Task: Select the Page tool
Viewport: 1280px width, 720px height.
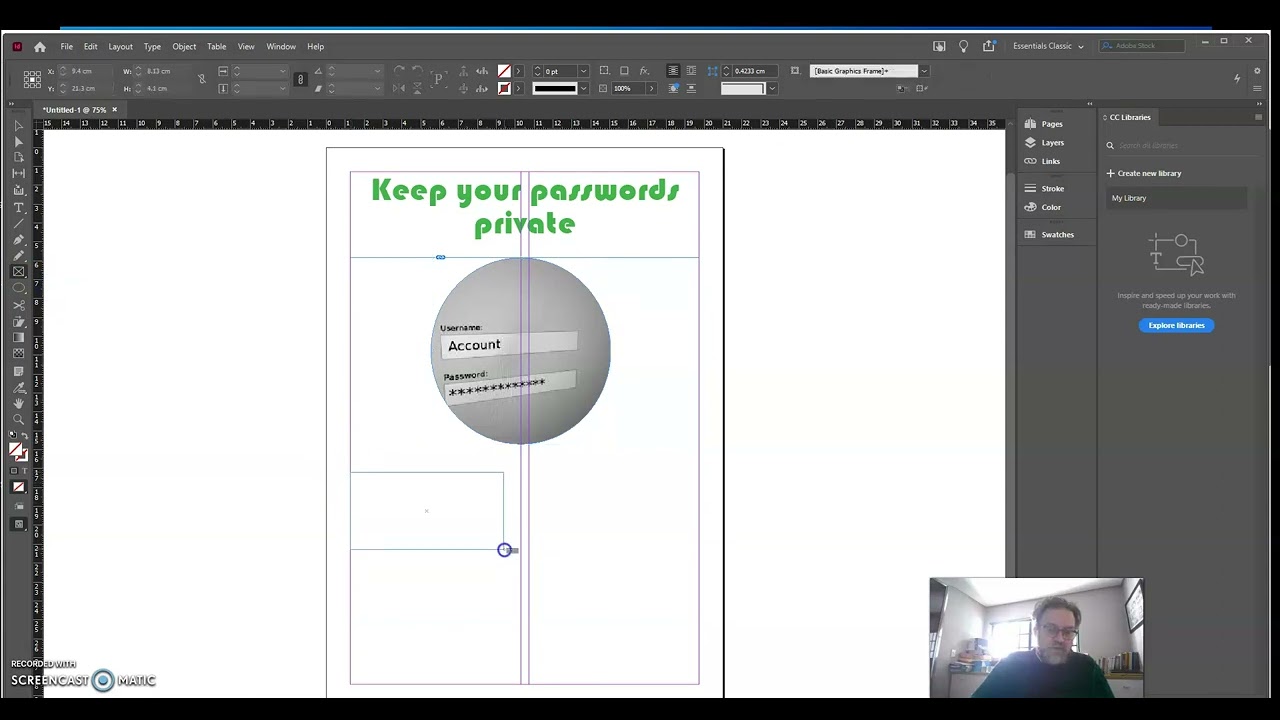Action: tap(18, 157)
